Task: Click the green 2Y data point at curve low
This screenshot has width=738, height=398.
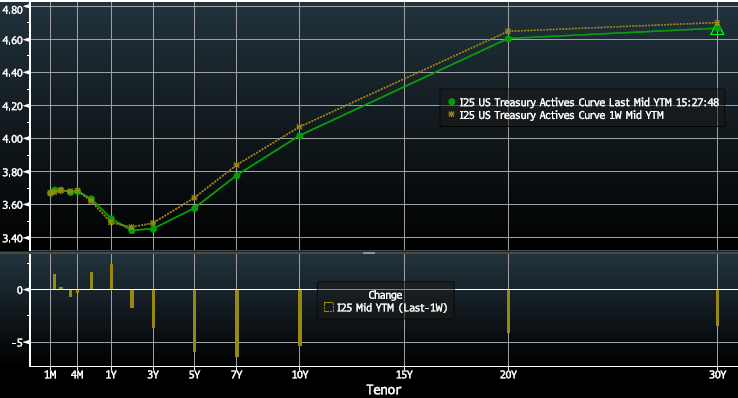Action: [132, 231]
